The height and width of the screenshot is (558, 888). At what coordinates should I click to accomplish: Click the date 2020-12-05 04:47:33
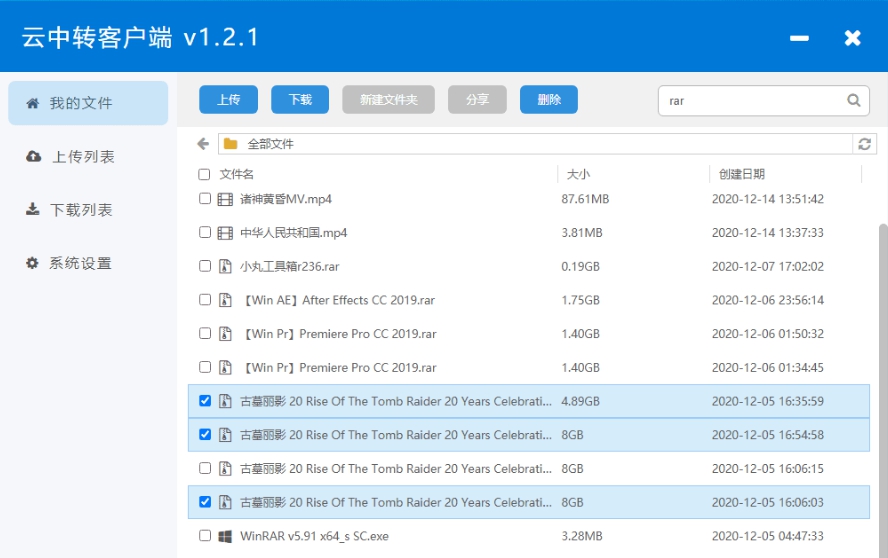pos(768,536)
